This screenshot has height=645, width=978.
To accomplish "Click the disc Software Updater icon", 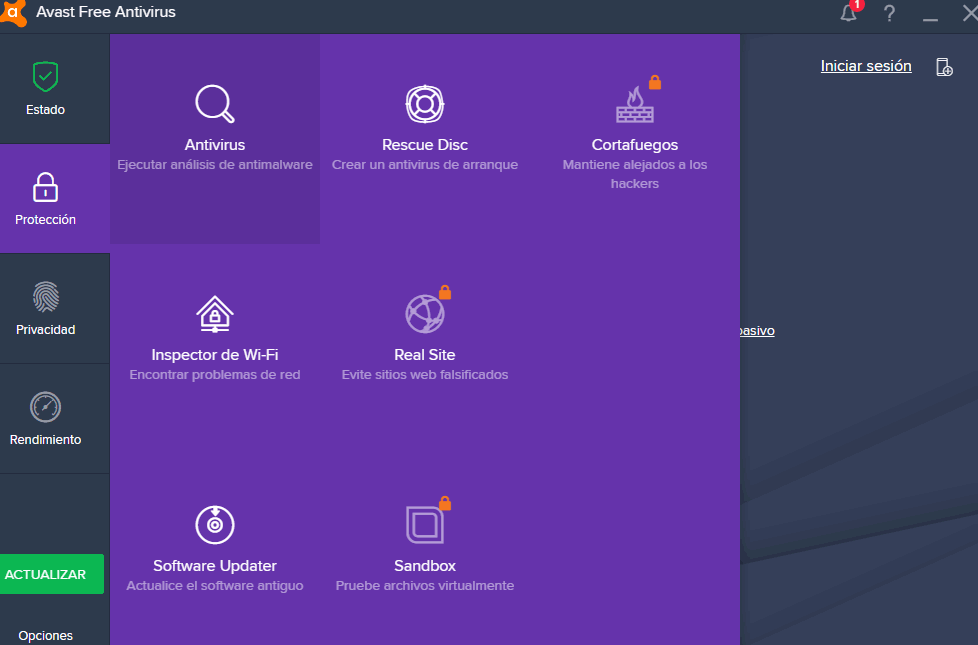I will point(215,525).
